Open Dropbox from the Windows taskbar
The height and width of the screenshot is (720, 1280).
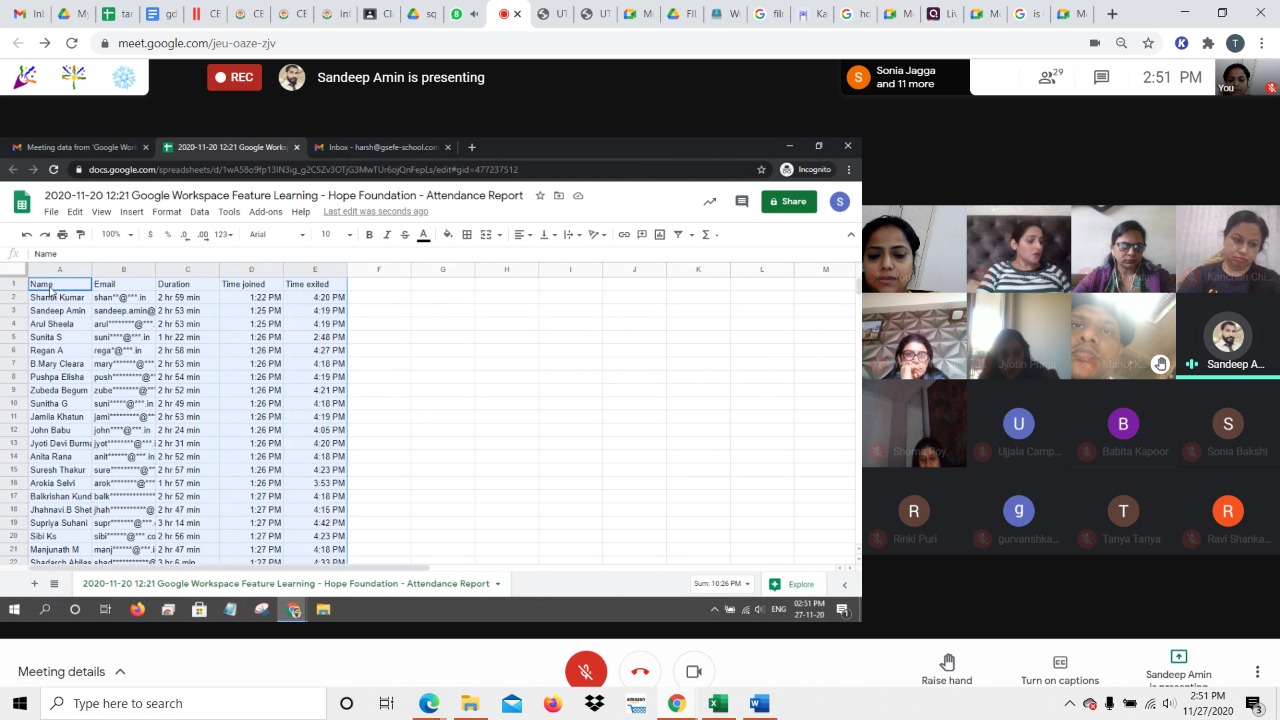[x=594, y=704]
